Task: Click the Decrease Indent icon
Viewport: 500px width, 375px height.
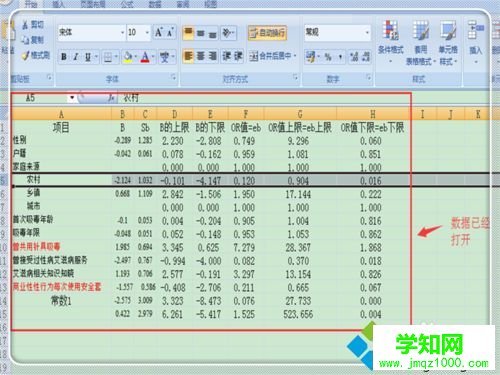Action: pos(227,56)
